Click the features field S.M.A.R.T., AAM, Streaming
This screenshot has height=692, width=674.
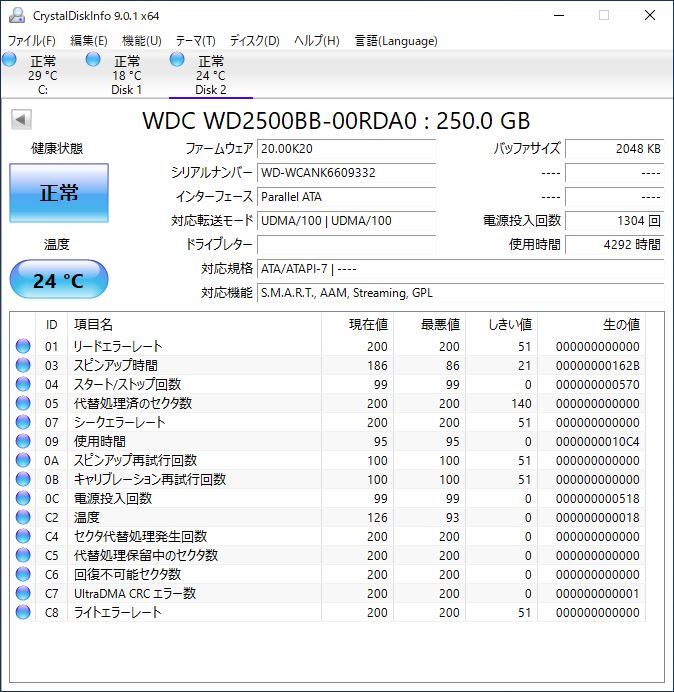460,293
